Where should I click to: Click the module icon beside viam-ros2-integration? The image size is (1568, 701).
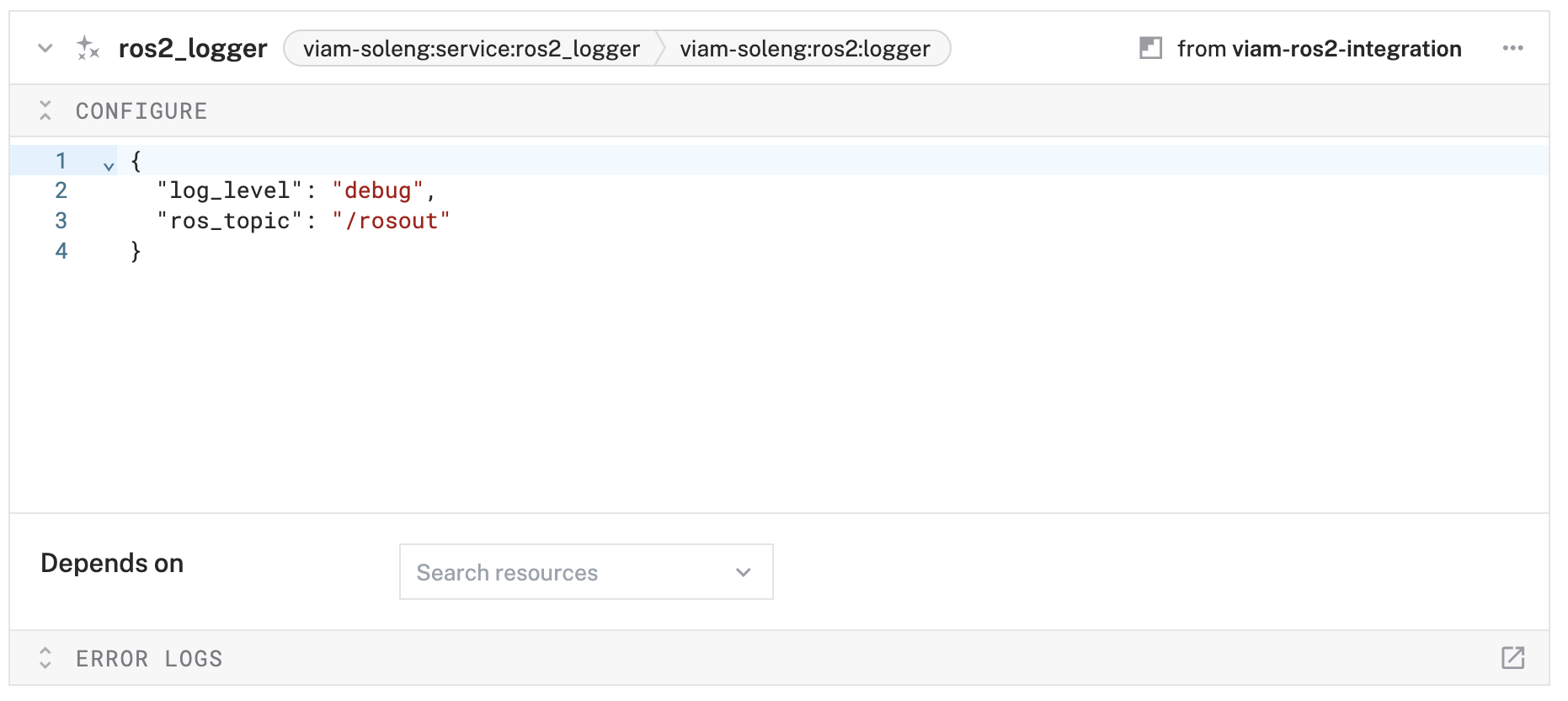(x=1150, y=48)
